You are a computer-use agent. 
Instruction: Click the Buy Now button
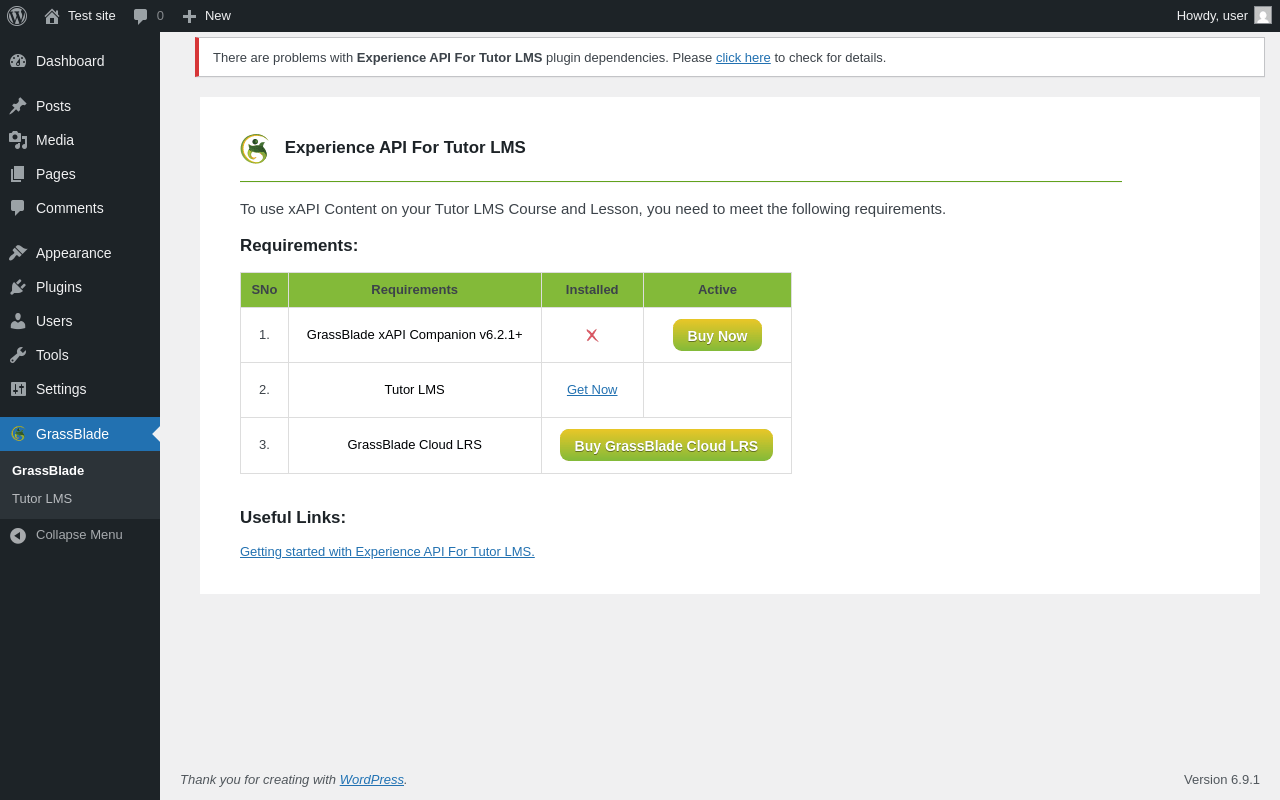coord(717,335)
